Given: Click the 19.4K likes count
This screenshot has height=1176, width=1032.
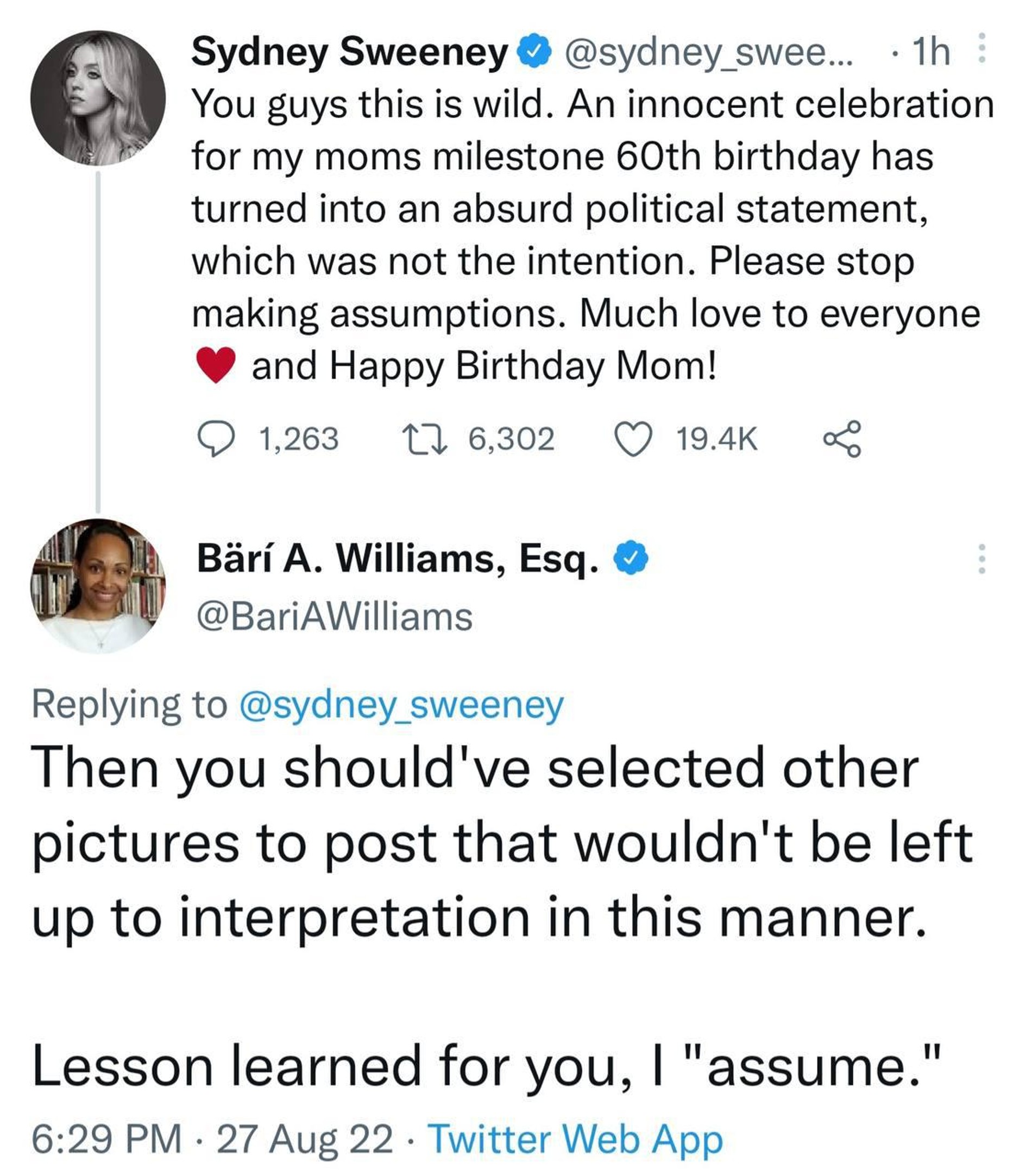Looking at the screenshot, I should [716, 439].
